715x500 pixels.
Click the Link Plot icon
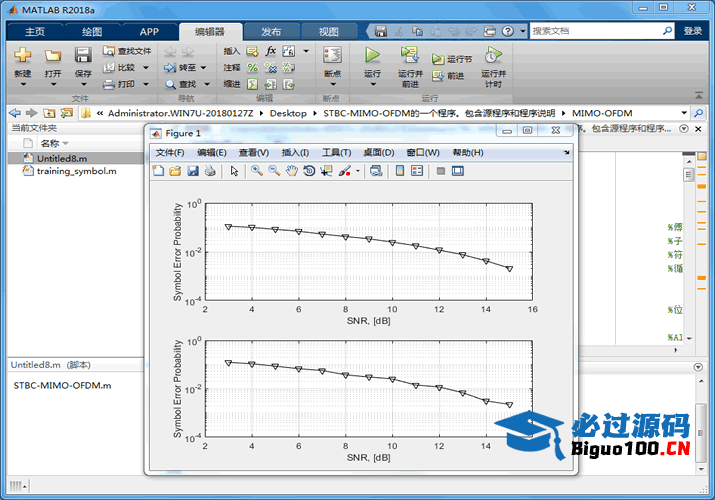pyautogui.click(x=376, y=171)
